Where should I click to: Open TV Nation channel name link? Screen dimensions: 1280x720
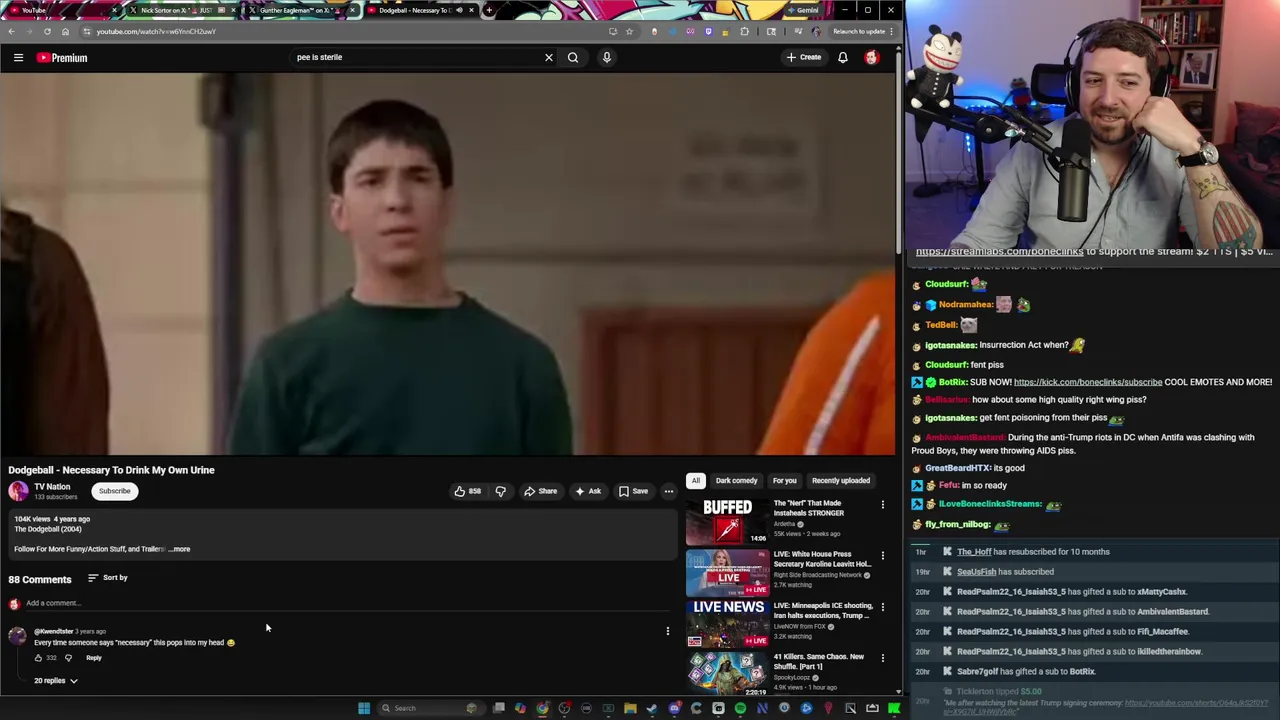tap(52, 487)
